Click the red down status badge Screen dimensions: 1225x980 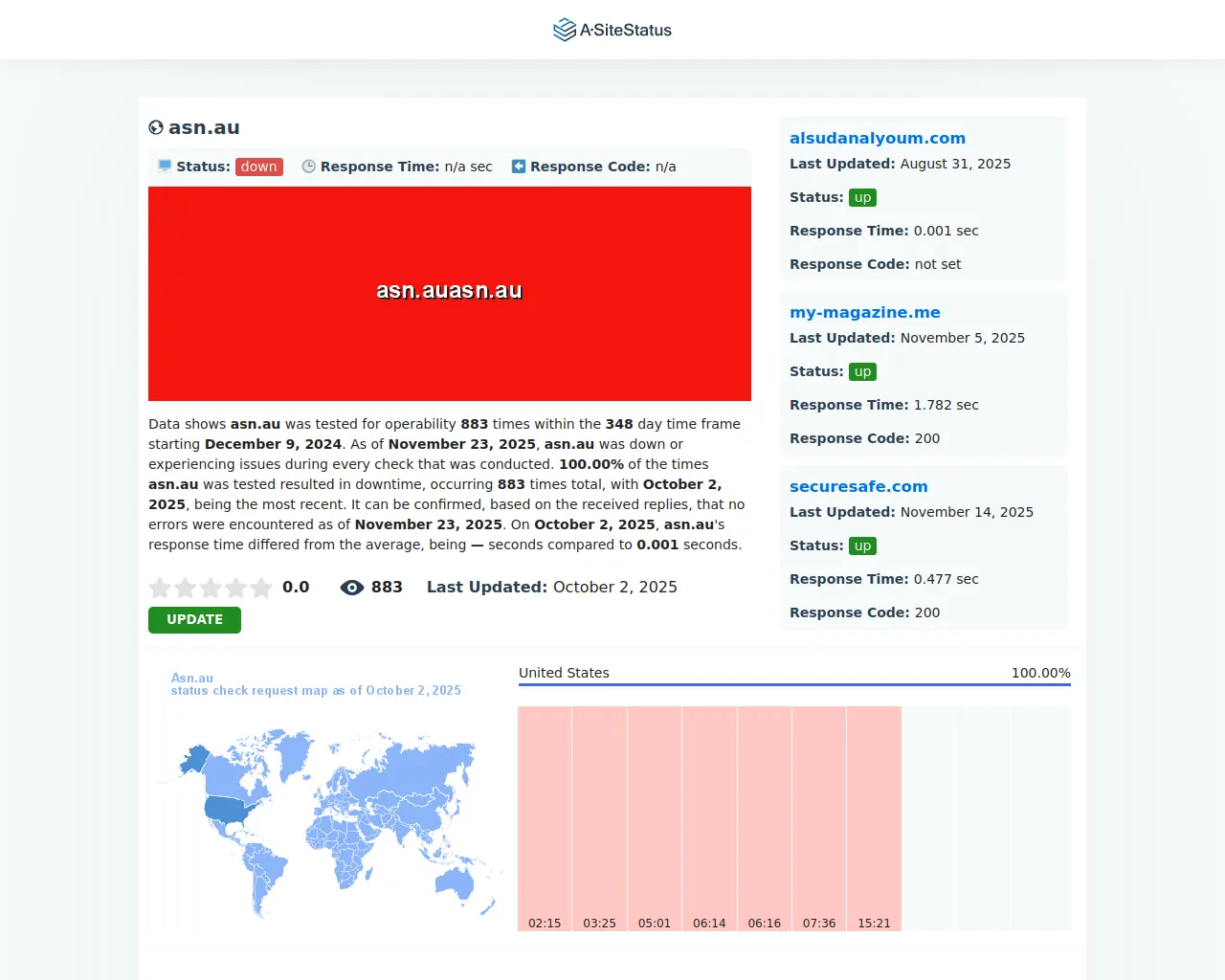(x=258, y=167)
